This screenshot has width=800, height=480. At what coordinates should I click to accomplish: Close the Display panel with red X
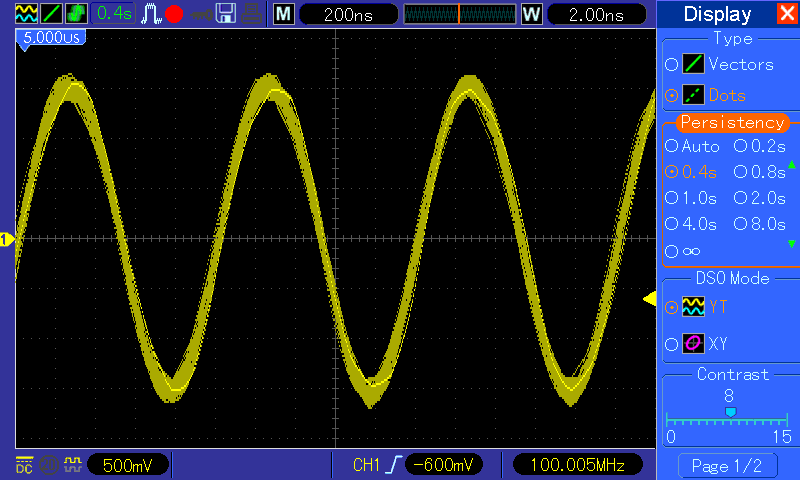787,13
